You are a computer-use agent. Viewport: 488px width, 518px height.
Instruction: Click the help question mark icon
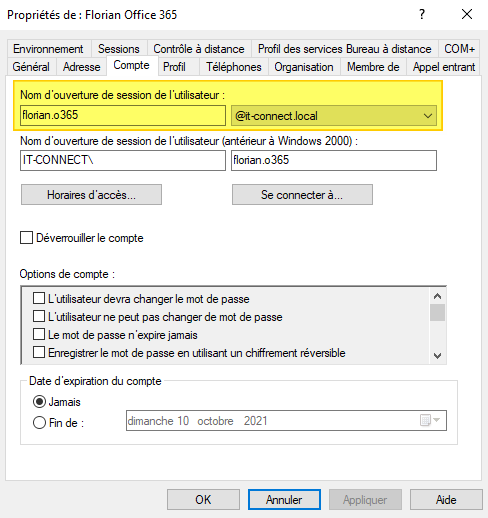422,14
